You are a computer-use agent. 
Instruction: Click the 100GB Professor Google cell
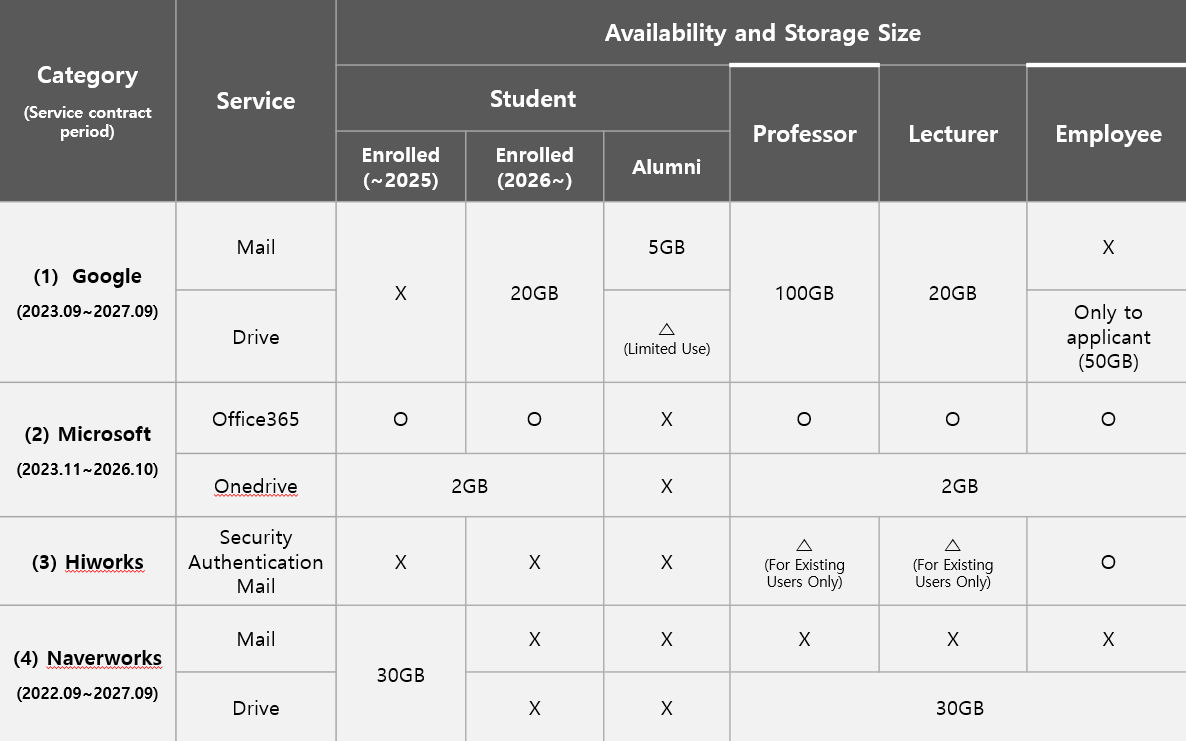[804, 293]
